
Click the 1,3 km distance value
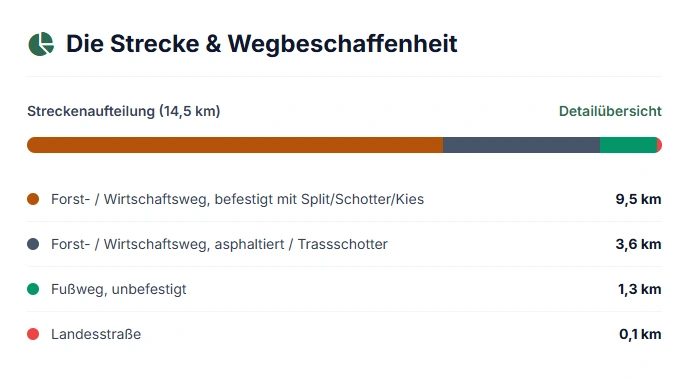click(x=639, y=289)
